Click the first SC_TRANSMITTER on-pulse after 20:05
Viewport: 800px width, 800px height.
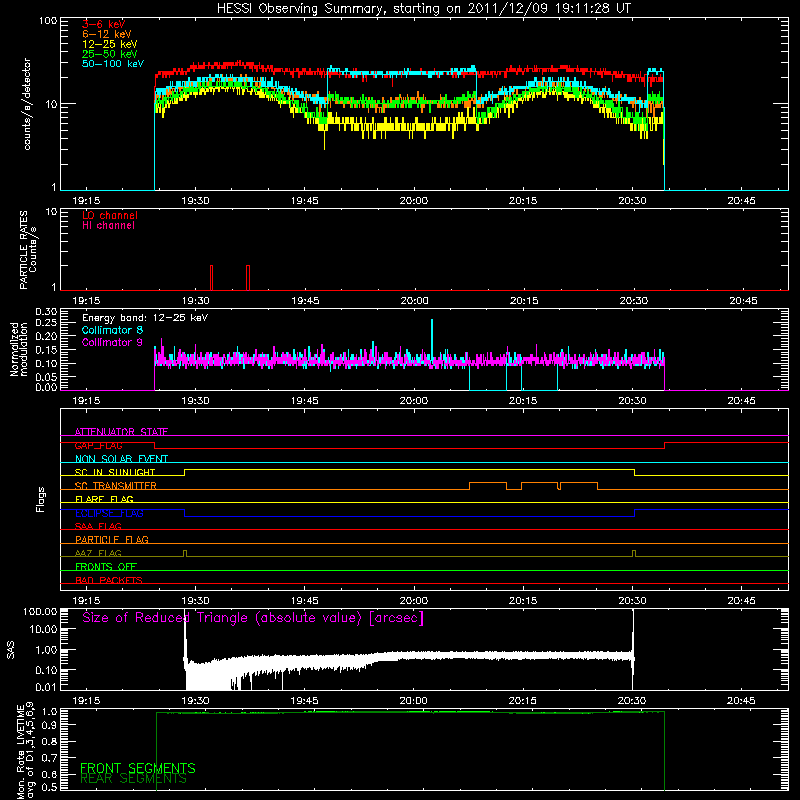point(488,486)
